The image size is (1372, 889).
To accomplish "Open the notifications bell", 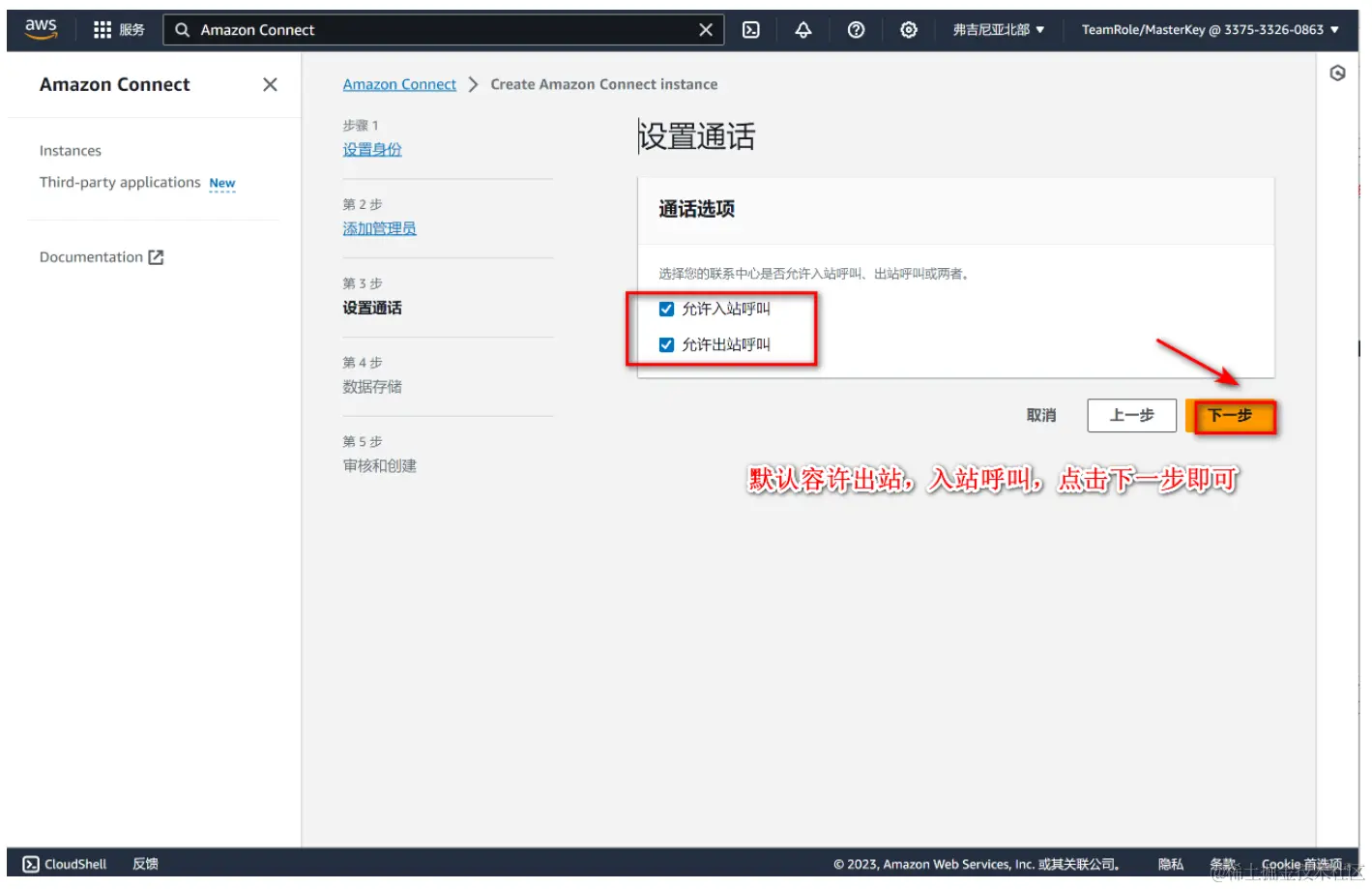I will pos(803,30).
